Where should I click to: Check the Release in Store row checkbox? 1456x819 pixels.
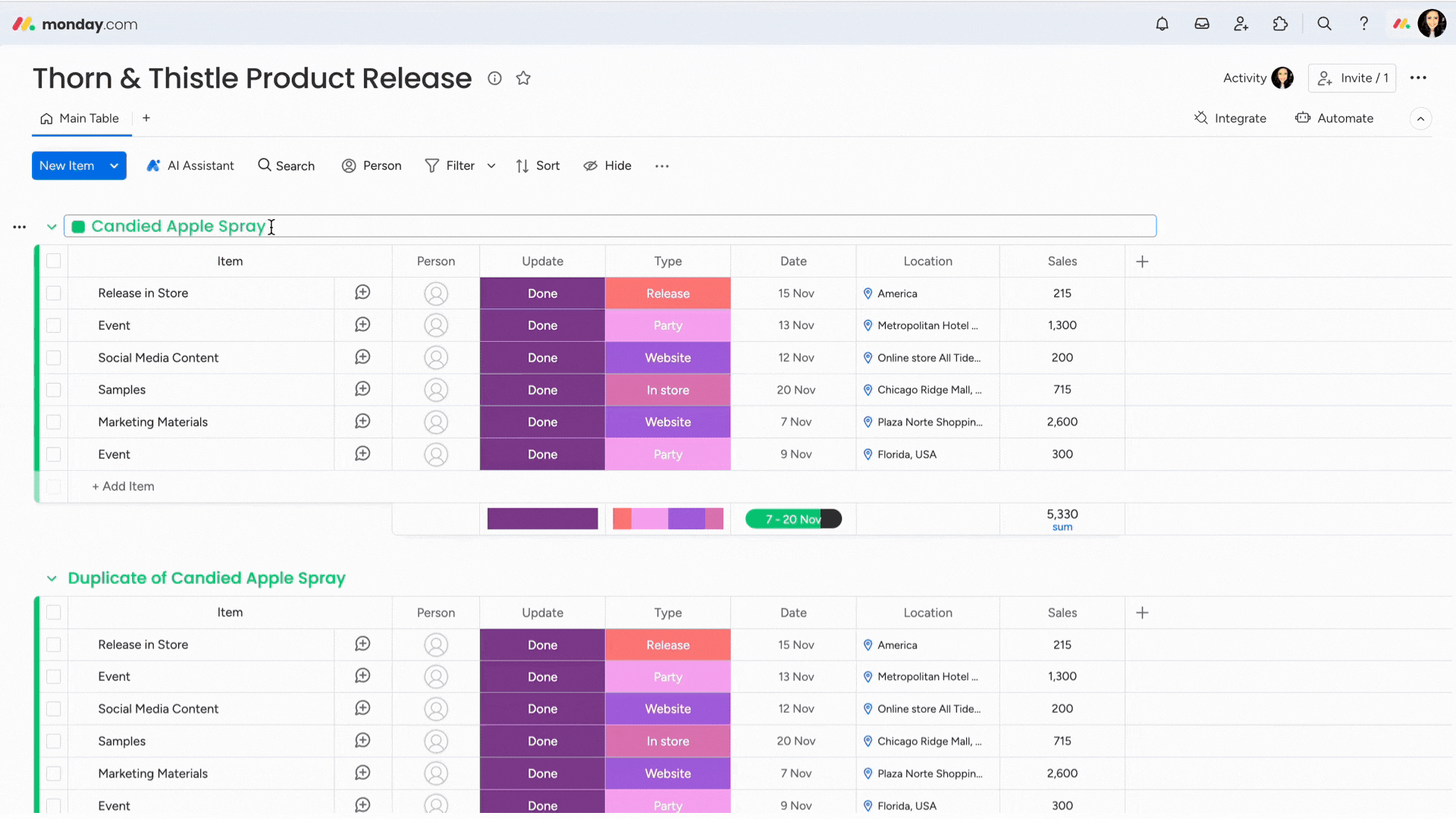[53, 293]
